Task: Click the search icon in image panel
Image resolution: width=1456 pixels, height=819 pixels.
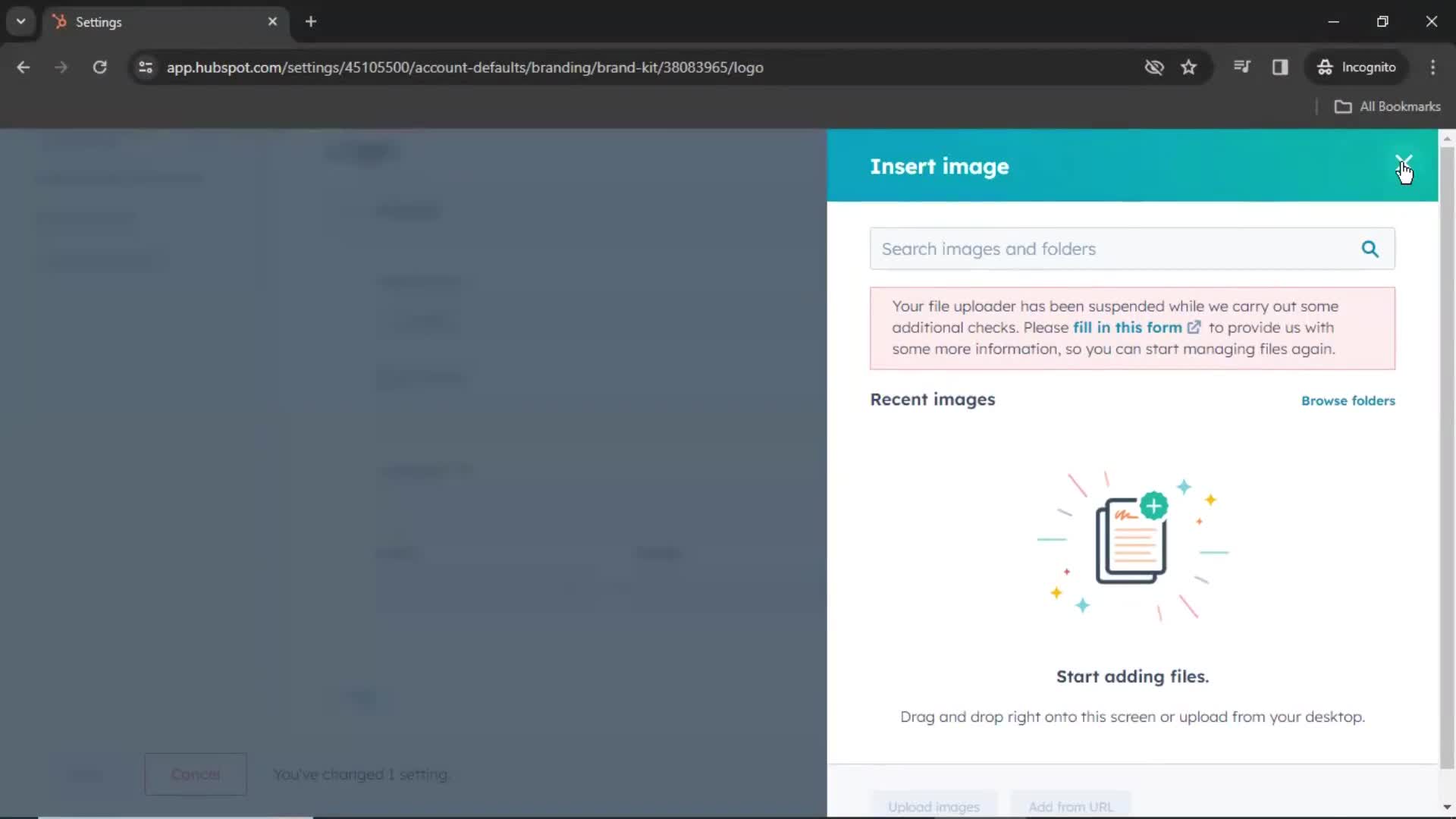Action: click(1370, 248)
